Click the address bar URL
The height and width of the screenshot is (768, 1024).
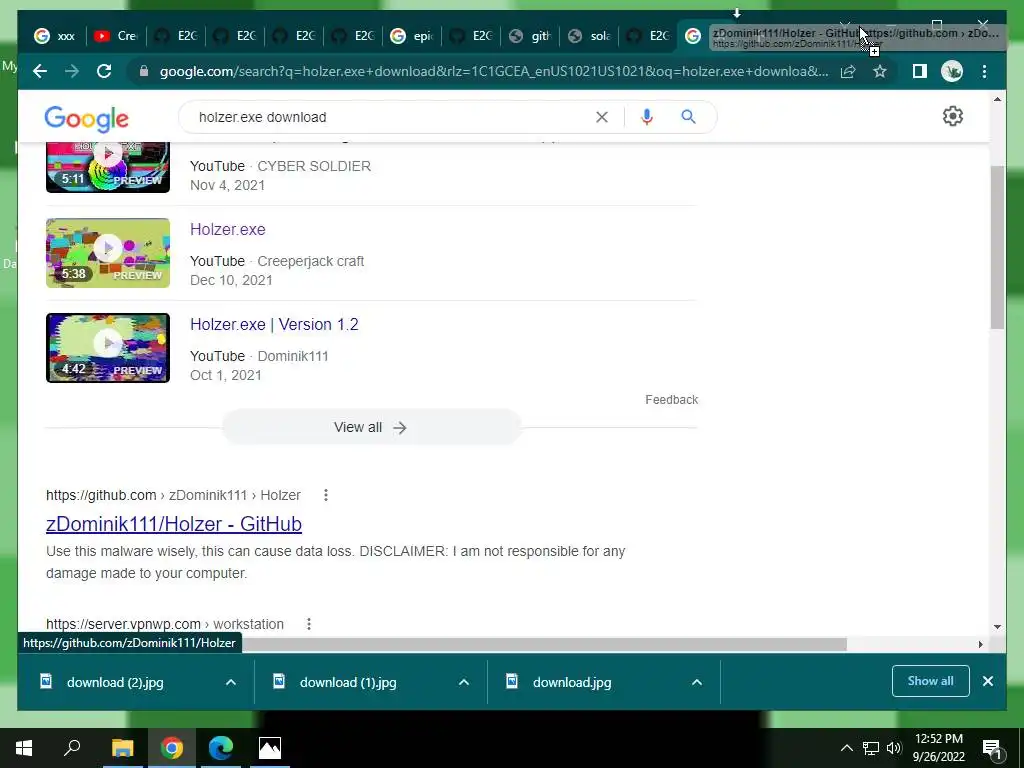click(494, 71)
